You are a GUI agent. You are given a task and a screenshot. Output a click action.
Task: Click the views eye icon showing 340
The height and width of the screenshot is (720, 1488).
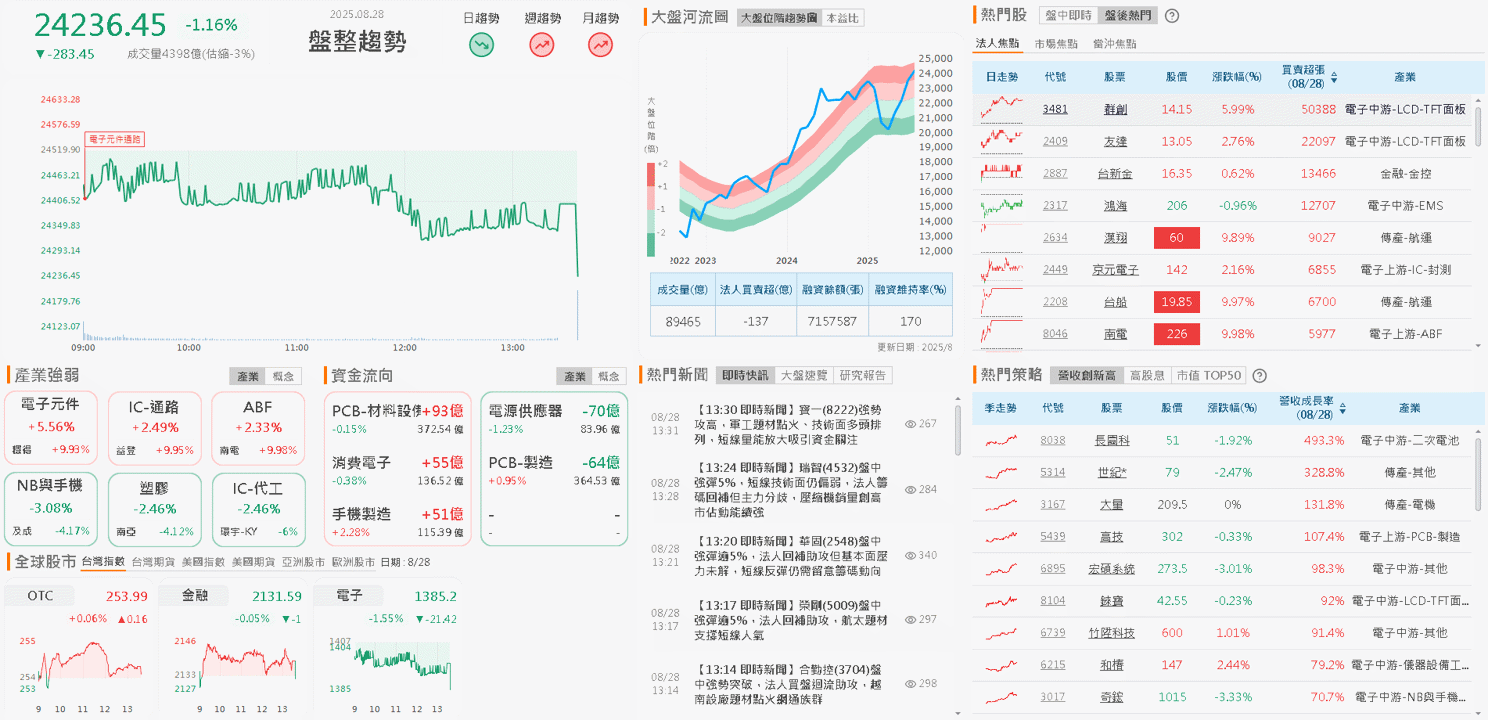pos(910,555)
